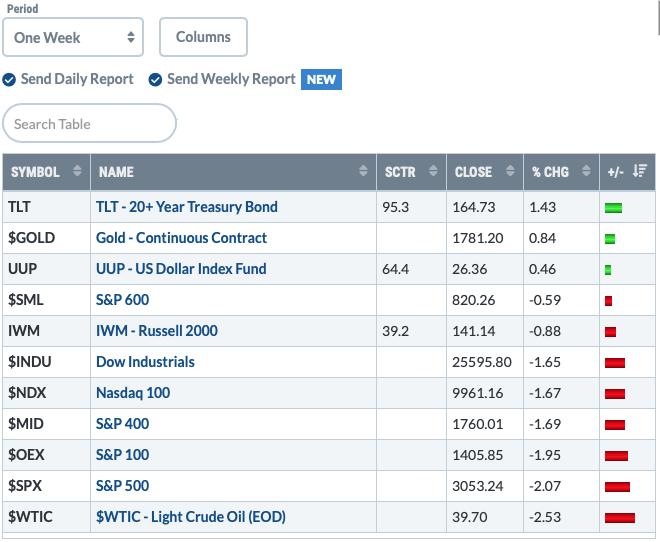Viewport: 660px width, 542px height.
Task: Click the red change bar for $SML
Action: 608,301
